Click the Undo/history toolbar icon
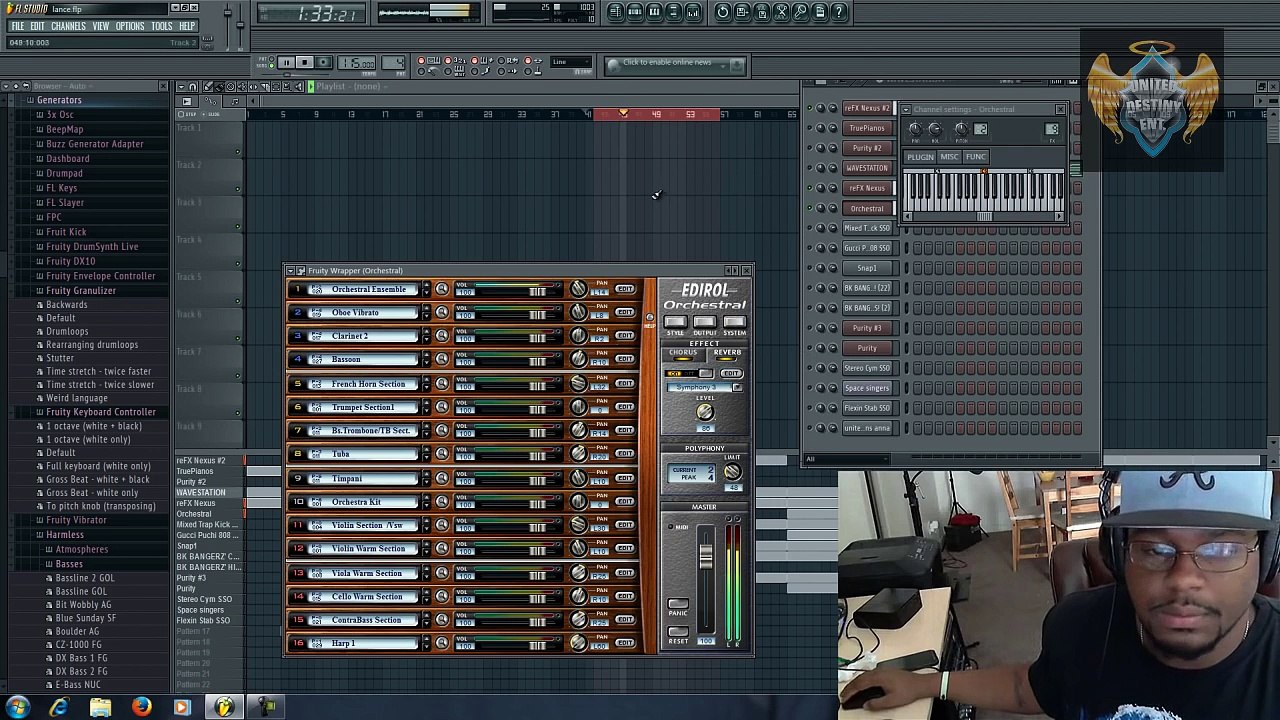 (723, 12)
